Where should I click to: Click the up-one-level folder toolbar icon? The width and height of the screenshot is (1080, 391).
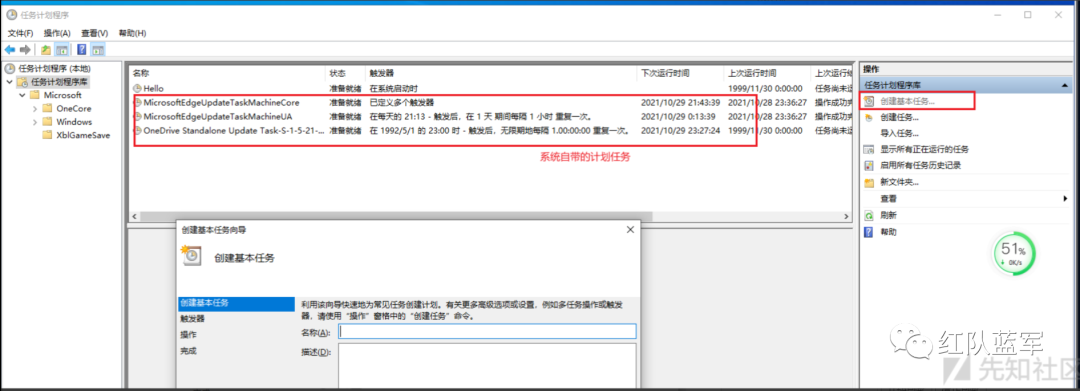(45, 50)
